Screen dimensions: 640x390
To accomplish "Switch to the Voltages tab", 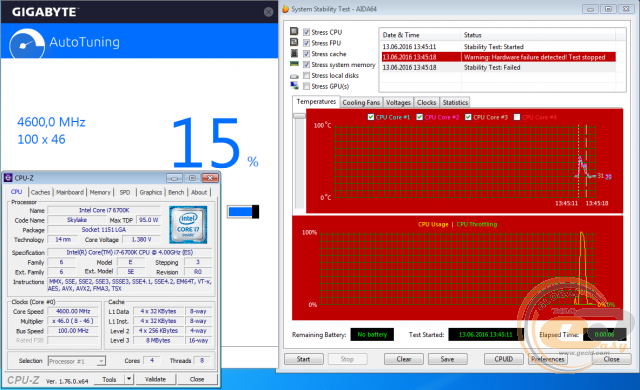I will coord(398,102).
